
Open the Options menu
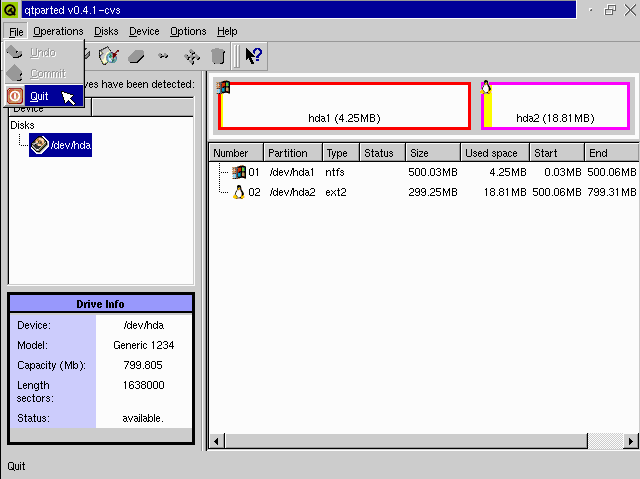(188, 31)
